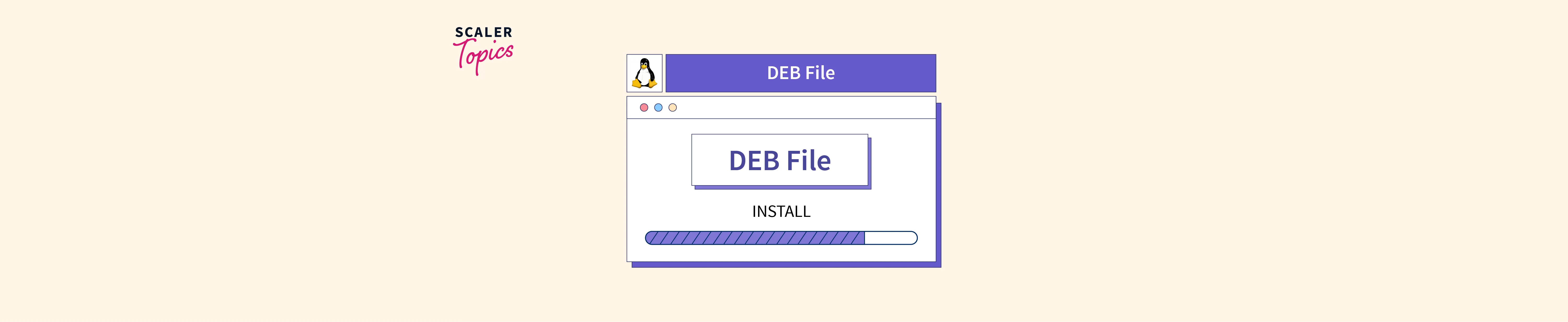Click the window title bar blank area

click(804, 108)
